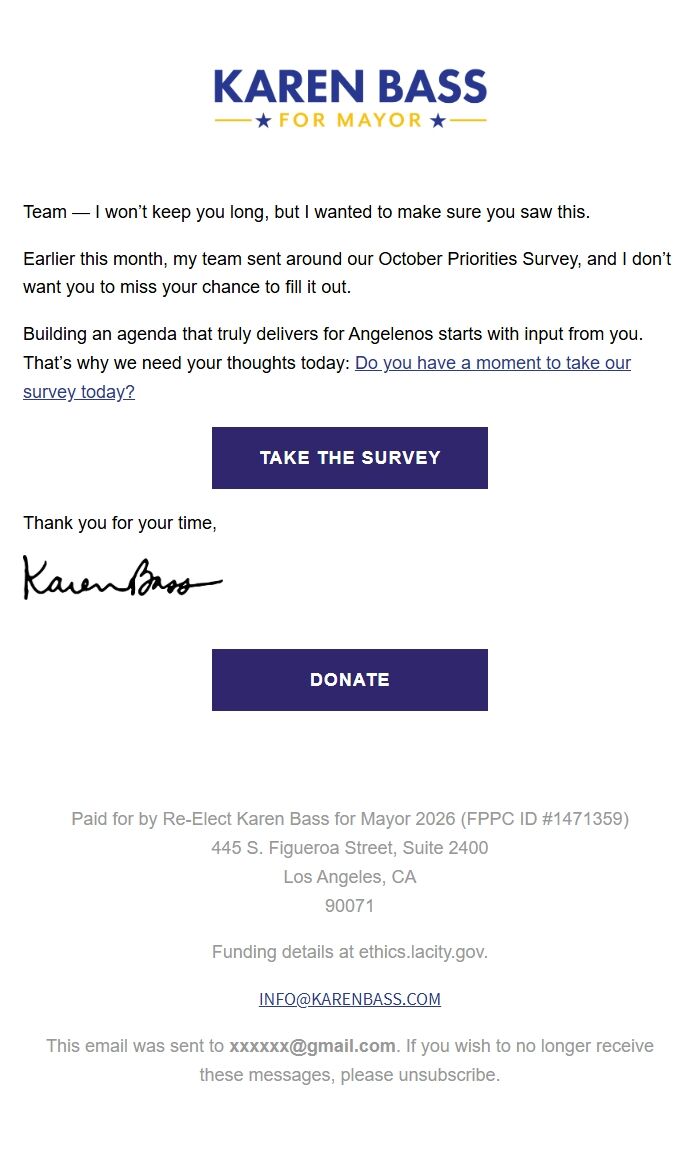The height and width of the screenshot is (1151, 700).
Task: Click the blue "KAREN BASS" logo name
Action: pyautogui.click(x=350, y=88)
